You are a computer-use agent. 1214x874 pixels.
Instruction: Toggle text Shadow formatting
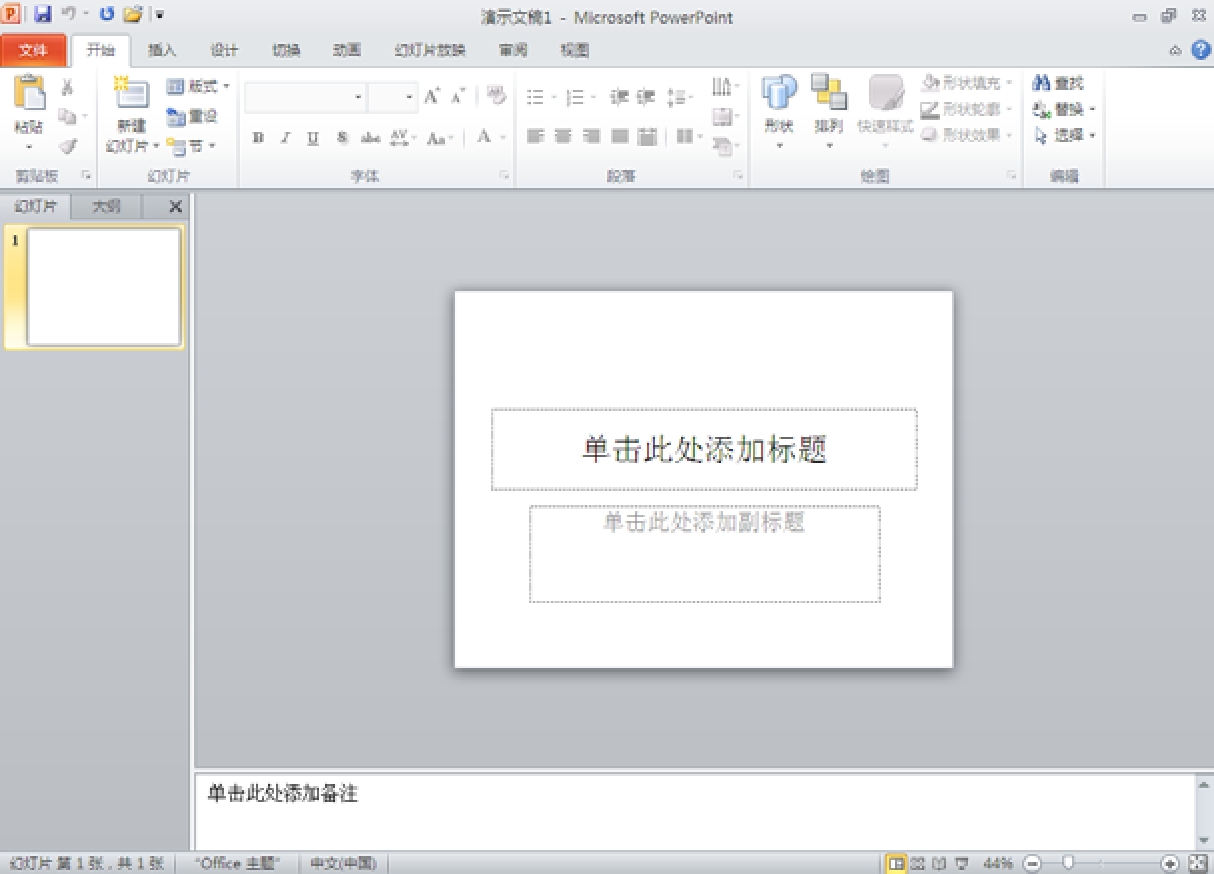(342, 138)
